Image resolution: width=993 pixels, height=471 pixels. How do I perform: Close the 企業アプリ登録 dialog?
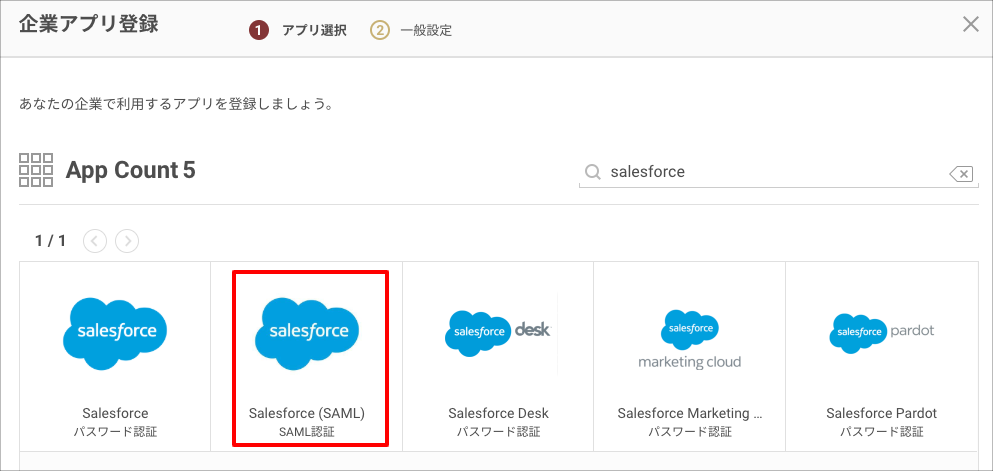point(970,25)
